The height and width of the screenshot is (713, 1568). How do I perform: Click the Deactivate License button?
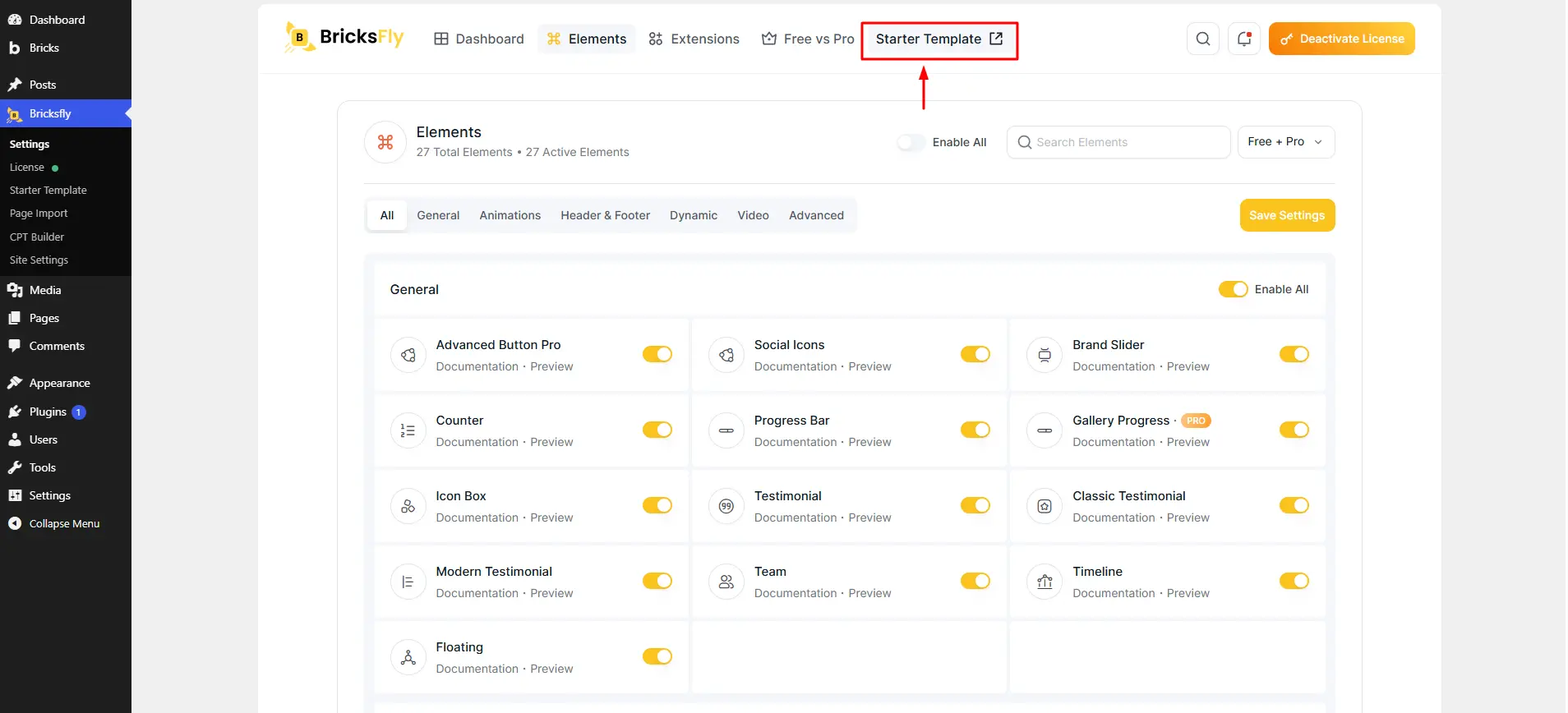pyautogui.click(x=1342, y=39)
